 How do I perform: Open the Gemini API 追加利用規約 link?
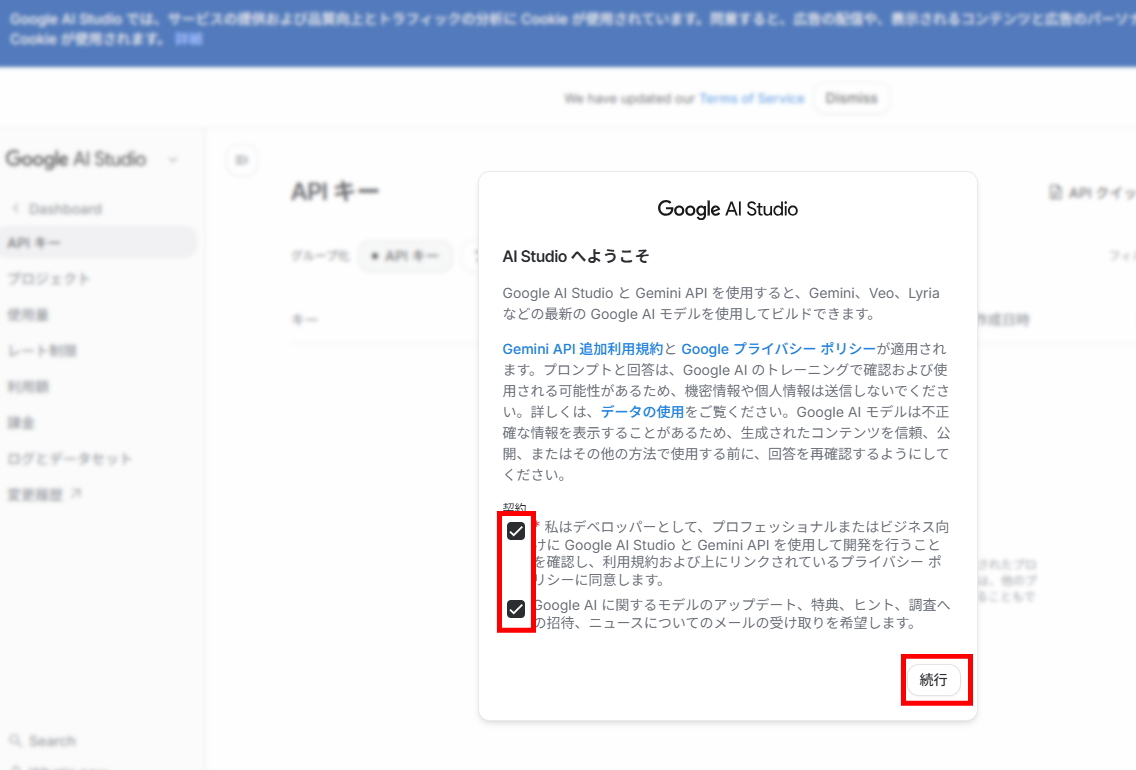point(582,349)
